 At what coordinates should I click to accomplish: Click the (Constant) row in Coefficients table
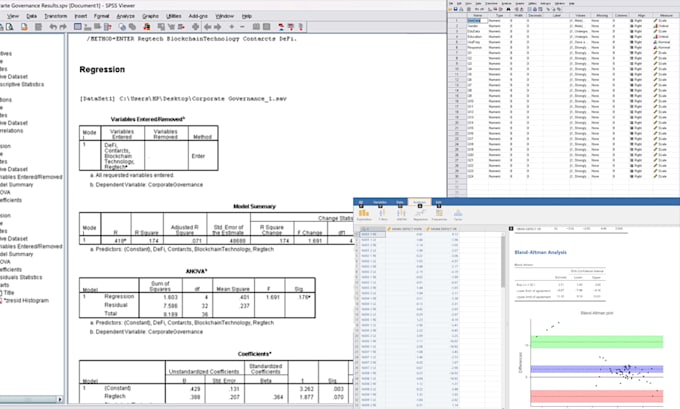[x=216, y=389]
